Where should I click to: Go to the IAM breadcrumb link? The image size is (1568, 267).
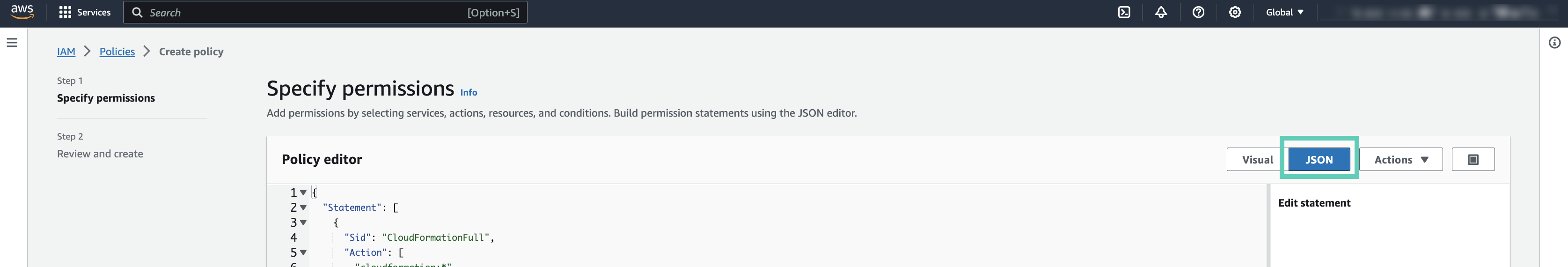click(66, 52)
